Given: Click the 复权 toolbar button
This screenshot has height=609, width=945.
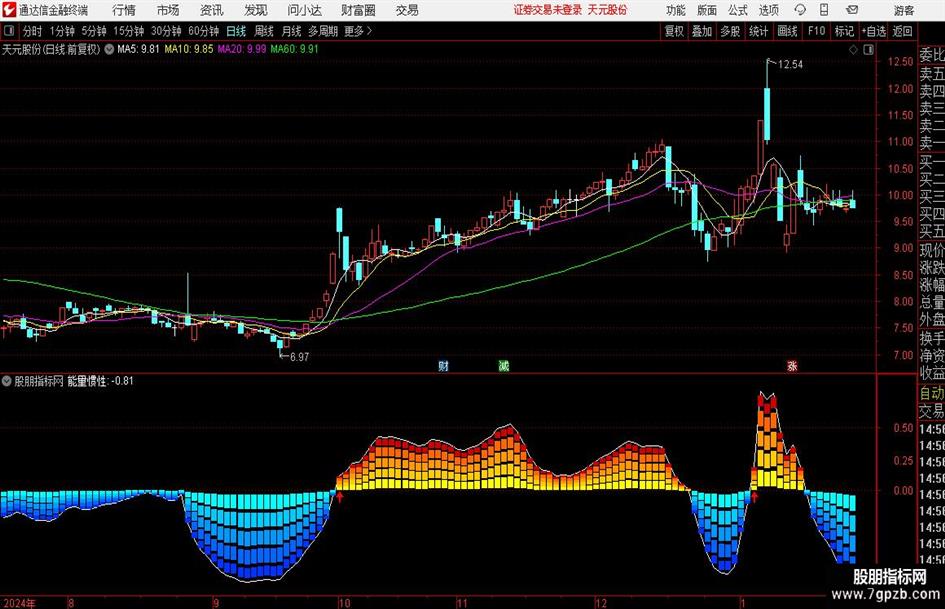Looking at the screenshot, I should pos(674,31).
